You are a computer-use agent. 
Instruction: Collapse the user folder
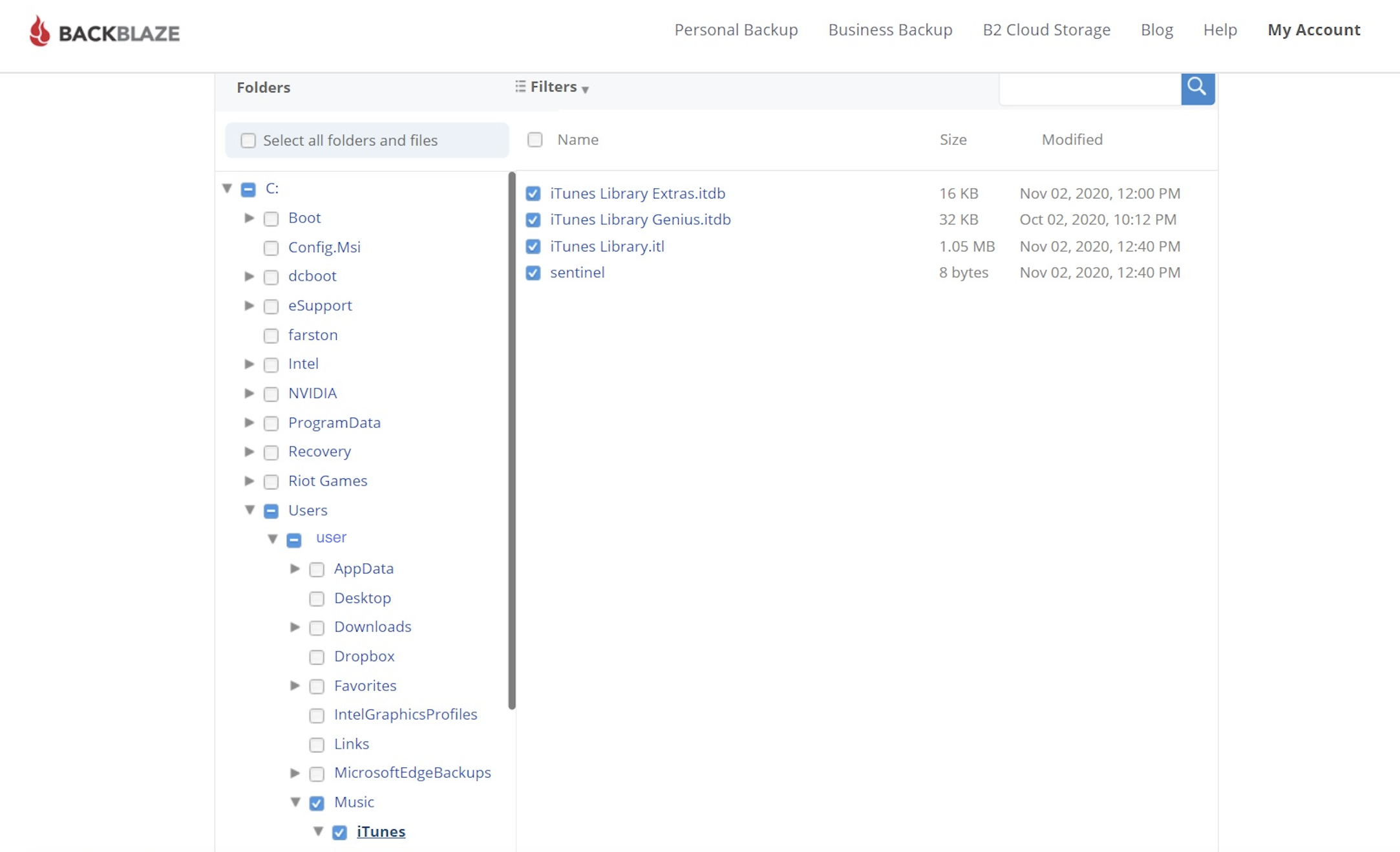pos(272,538)
